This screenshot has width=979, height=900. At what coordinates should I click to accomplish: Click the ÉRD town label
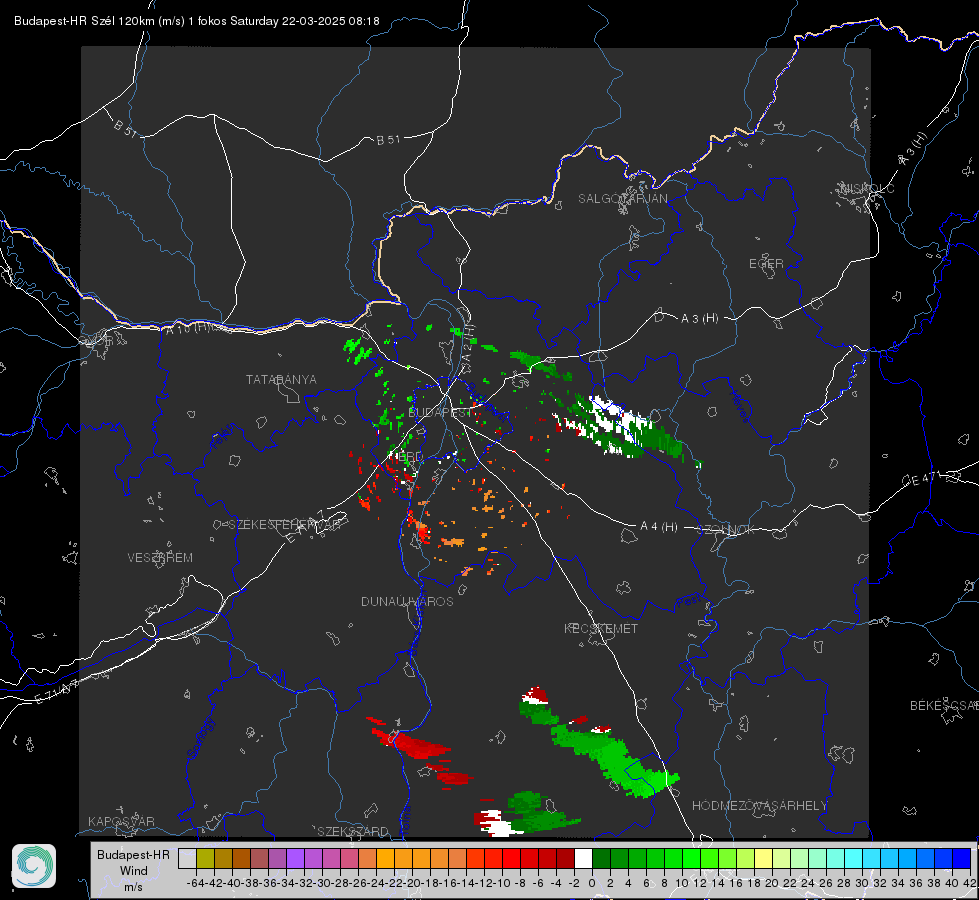click(409, 457)
